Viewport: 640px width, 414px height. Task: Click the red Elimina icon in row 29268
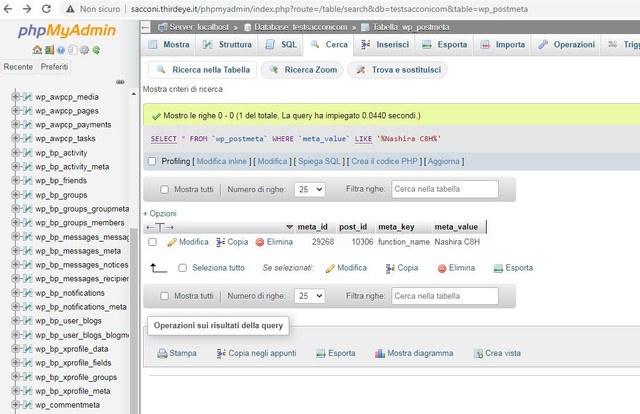point(260,242)
